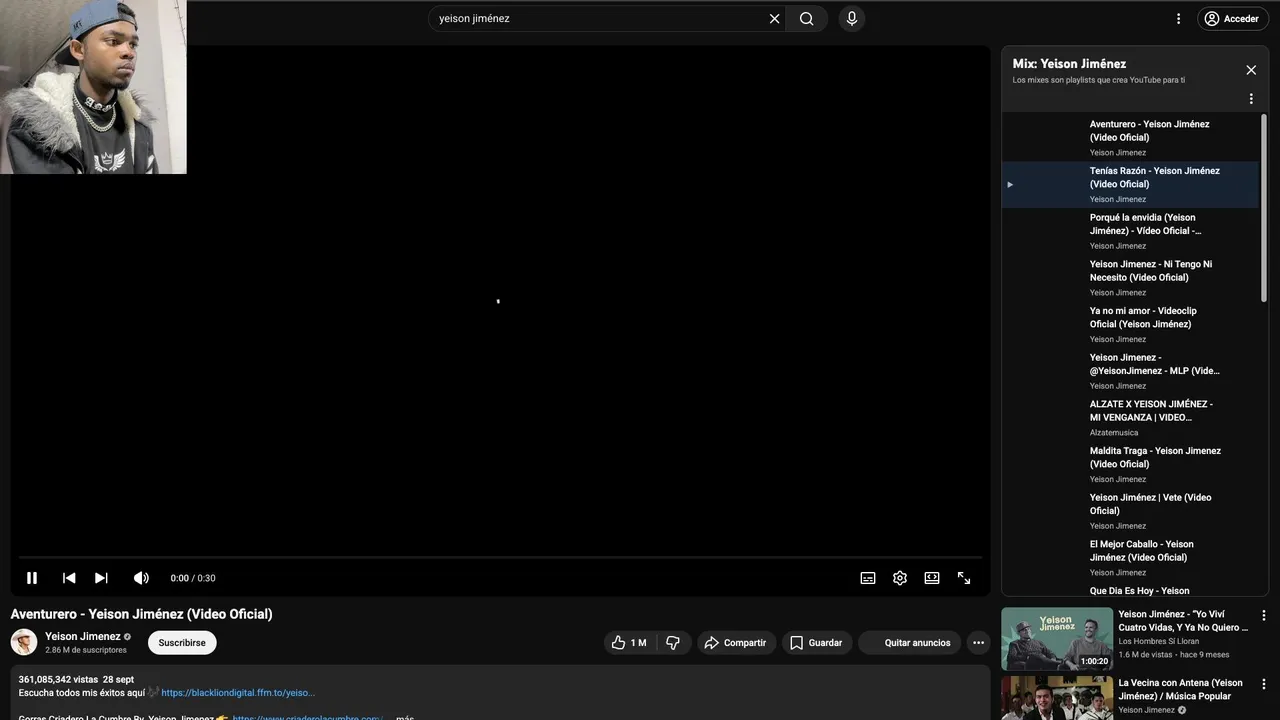
Task: Open Yeison Jimenez channel avatar
Action: point(24,642)
